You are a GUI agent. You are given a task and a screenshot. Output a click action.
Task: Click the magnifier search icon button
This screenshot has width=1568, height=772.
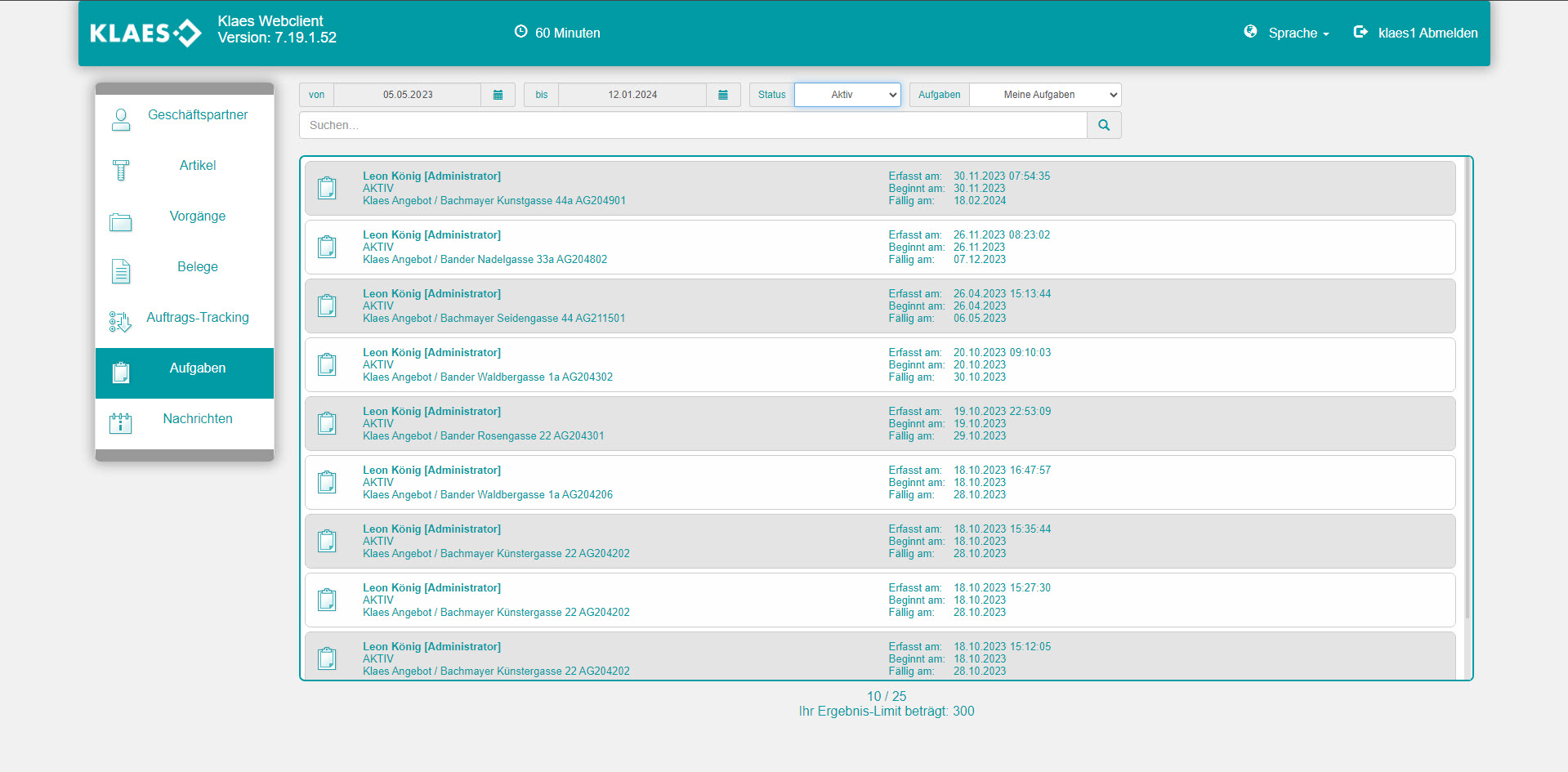point(1103,125)
